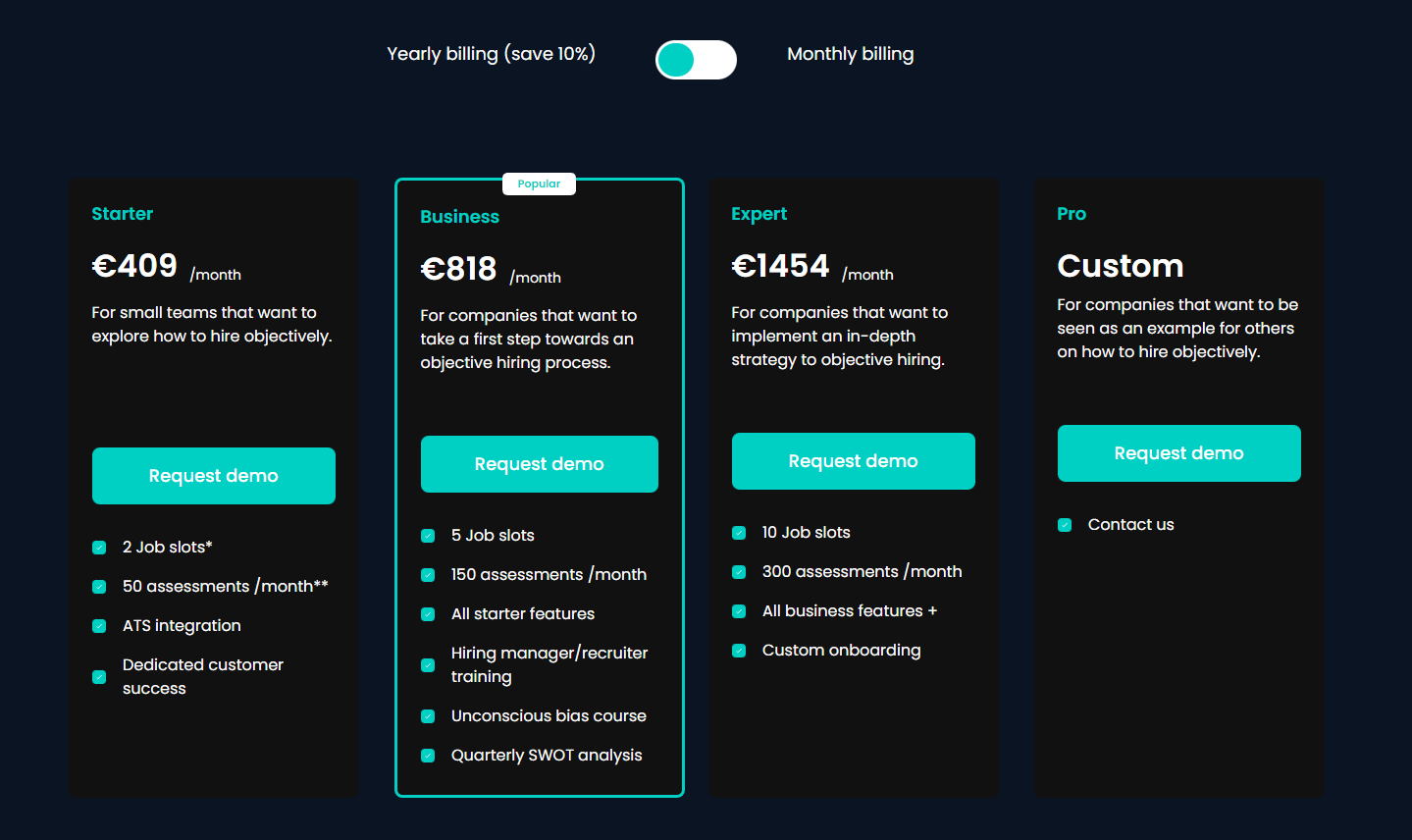Screen dimensions: 1412x840
Task: Toggle the yearly/monthly billing switch
Action: tap(696, 60)
